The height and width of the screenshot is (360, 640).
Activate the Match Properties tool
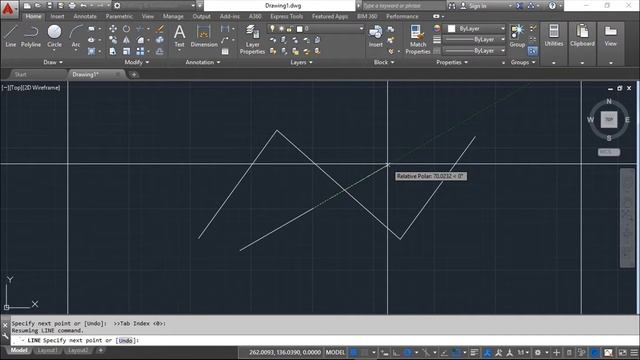(418, 39)
